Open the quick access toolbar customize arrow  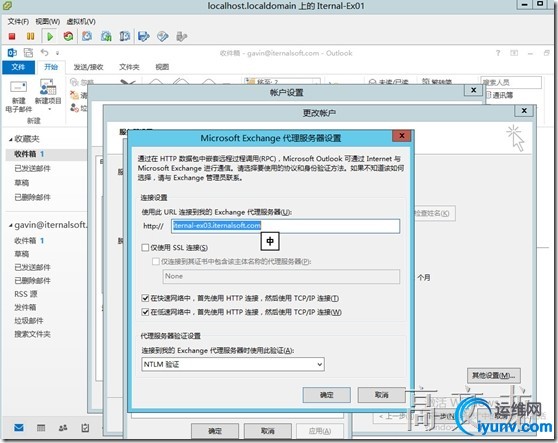(57, 53)
